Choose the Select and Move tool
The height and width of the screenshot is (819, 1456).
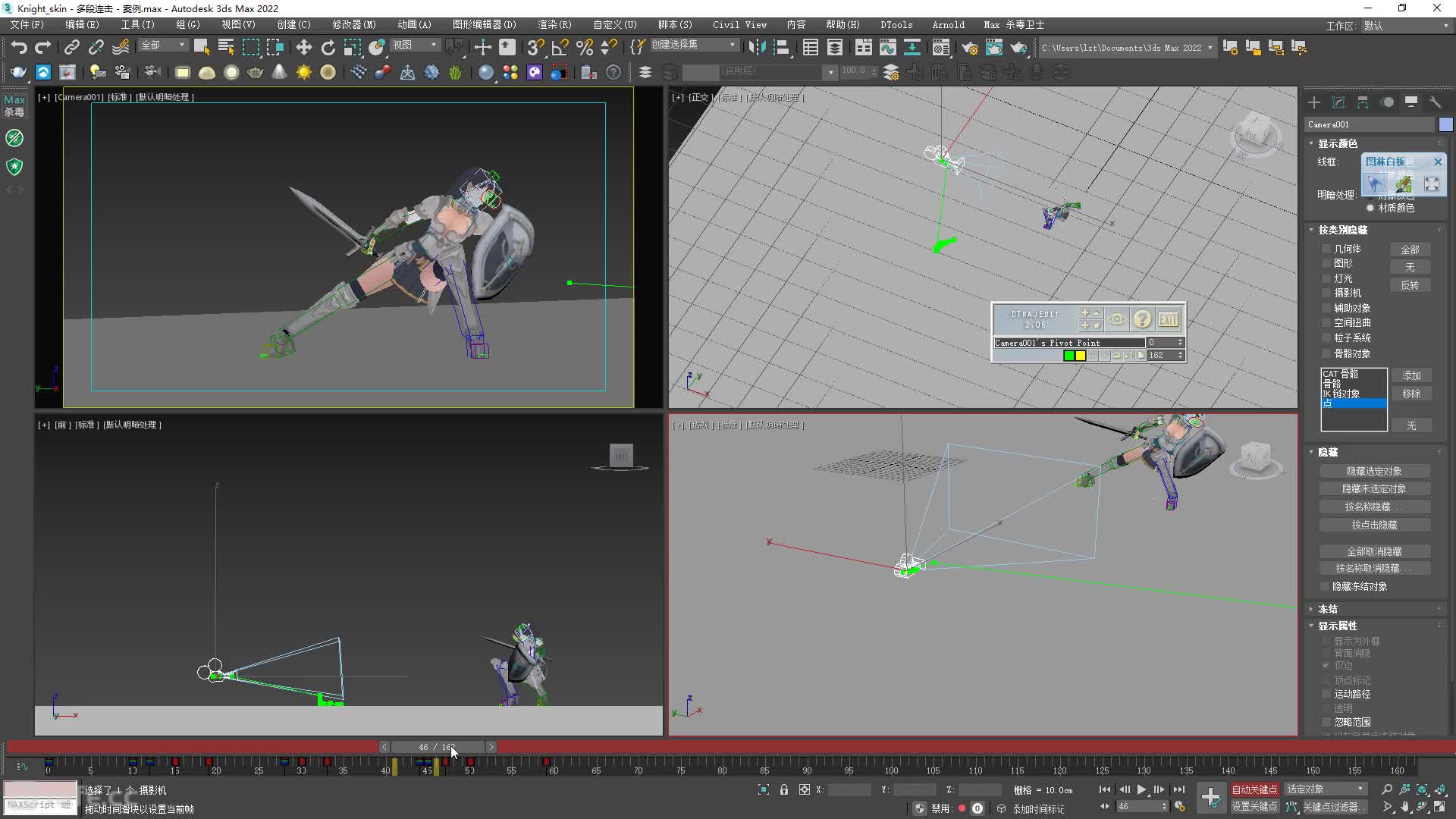tap(303, 47)
